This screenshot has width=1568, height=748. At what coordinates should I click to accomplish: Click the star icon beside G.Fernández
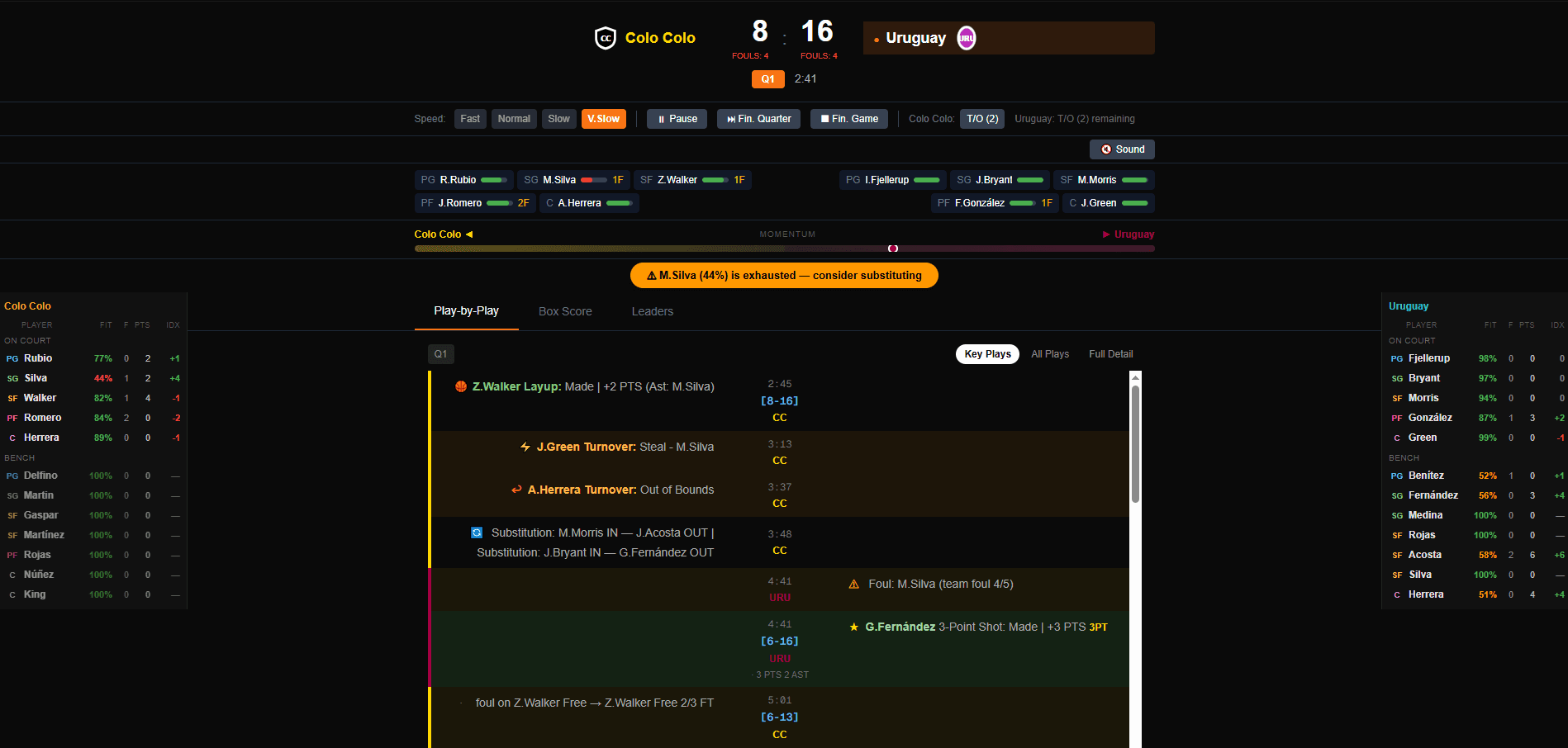(854, 627)
